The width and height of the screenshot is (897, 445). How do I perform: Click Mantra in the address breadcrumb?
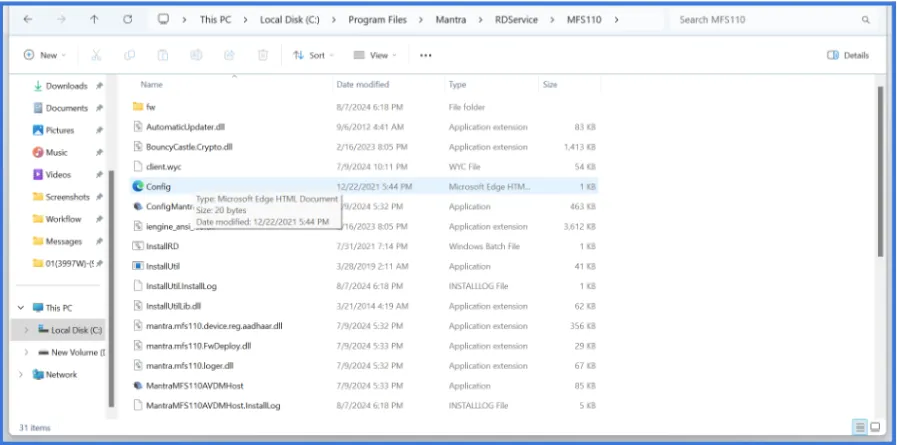point(451,20)
